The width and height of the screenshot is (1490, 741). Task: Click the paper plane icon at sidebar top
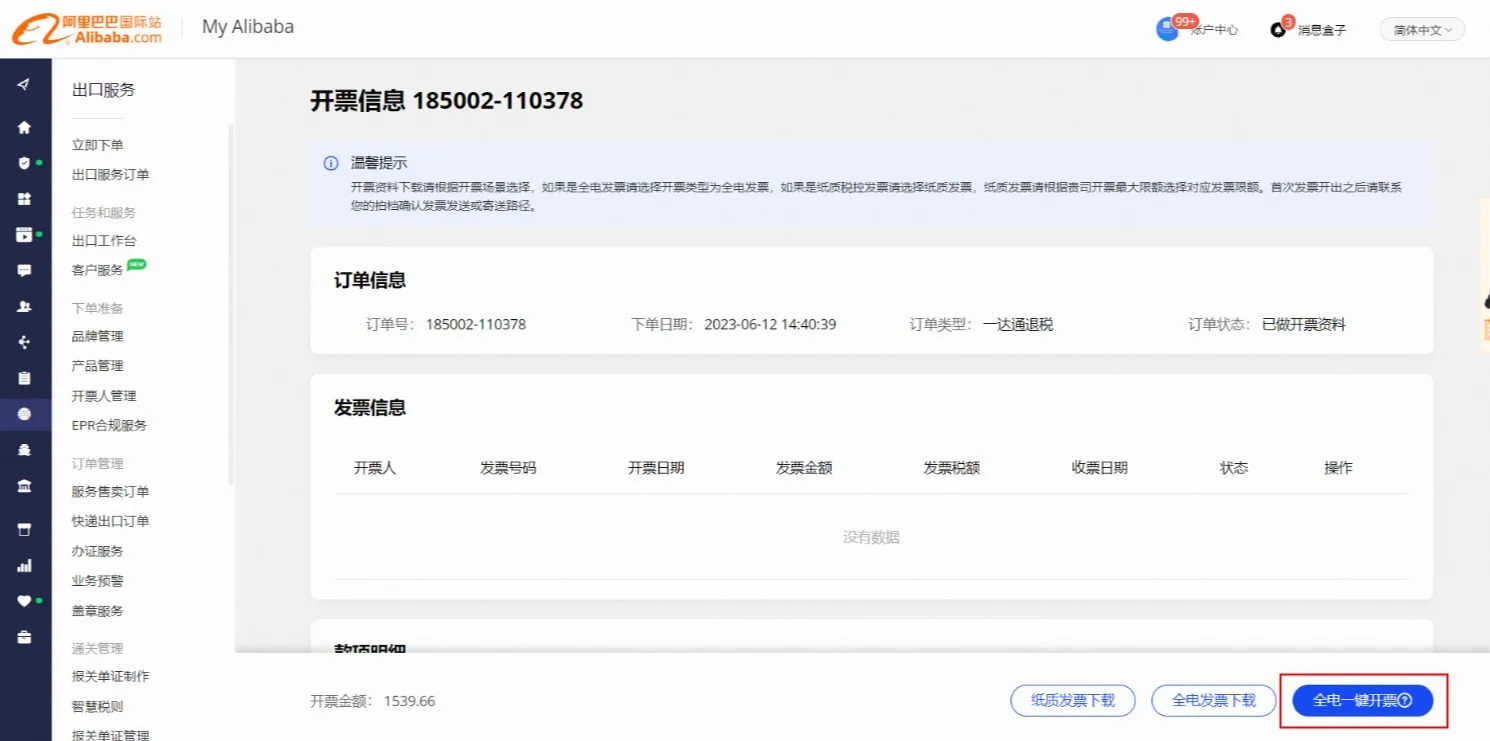click(24, 84)
